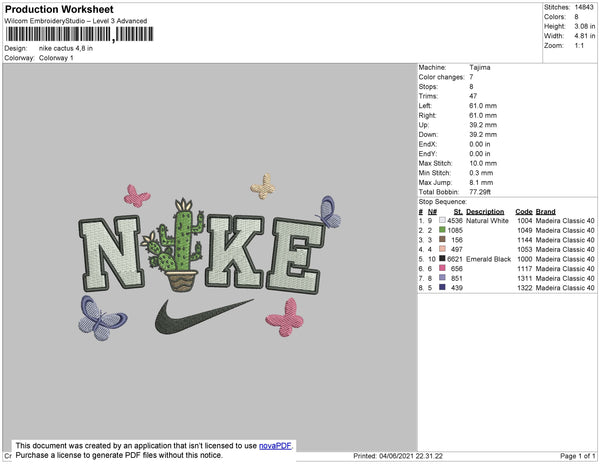The image size is (600, 464).
Task: Click the code 1322 in row 8
Action: coord(525,288)
